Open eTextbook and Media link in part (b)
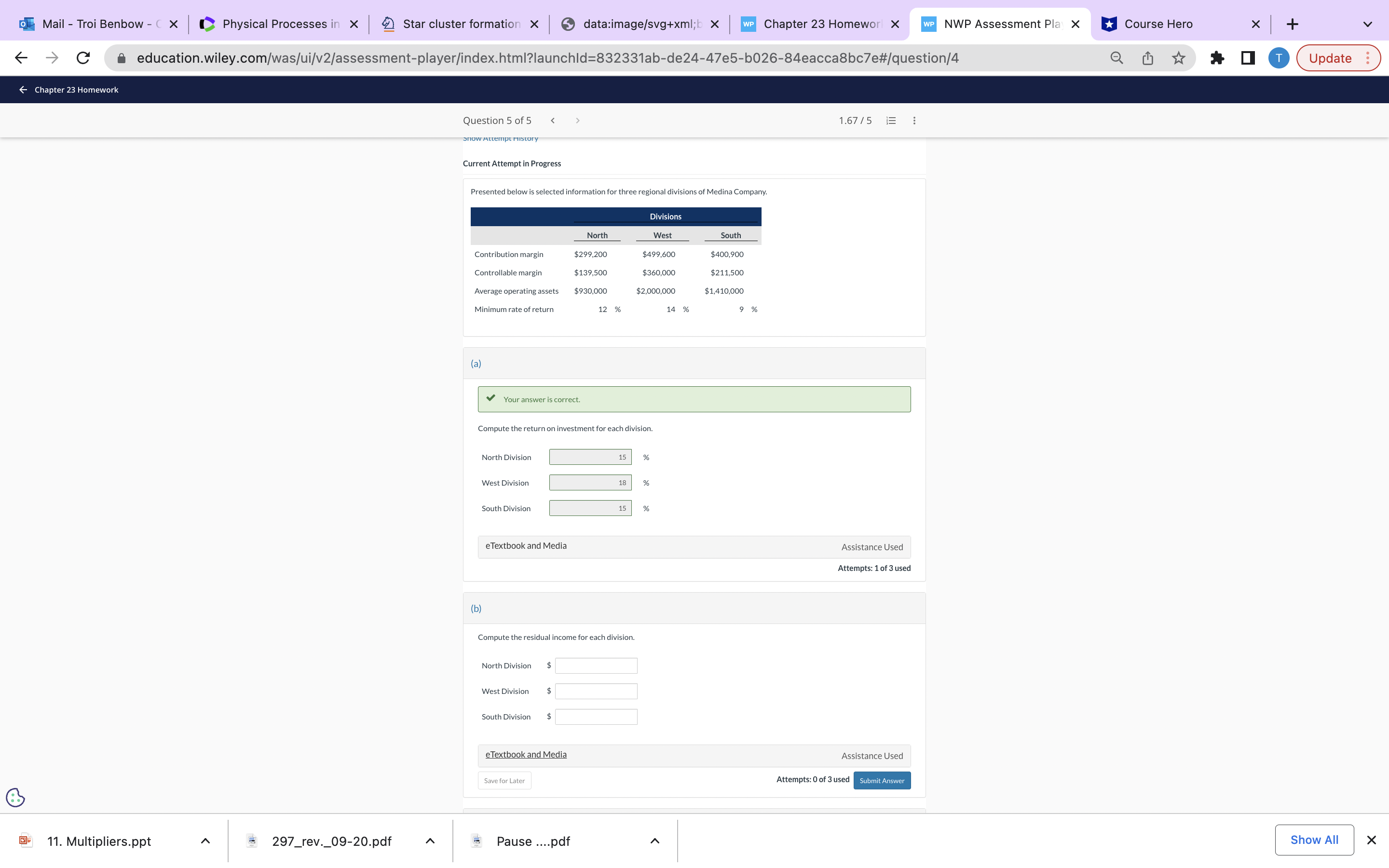 pos(526,755)
